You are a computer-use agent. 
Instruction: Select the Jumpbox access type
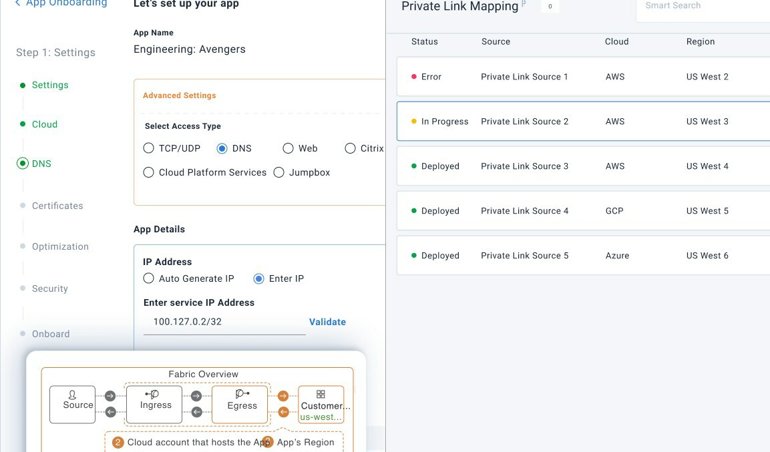(279, 172)
